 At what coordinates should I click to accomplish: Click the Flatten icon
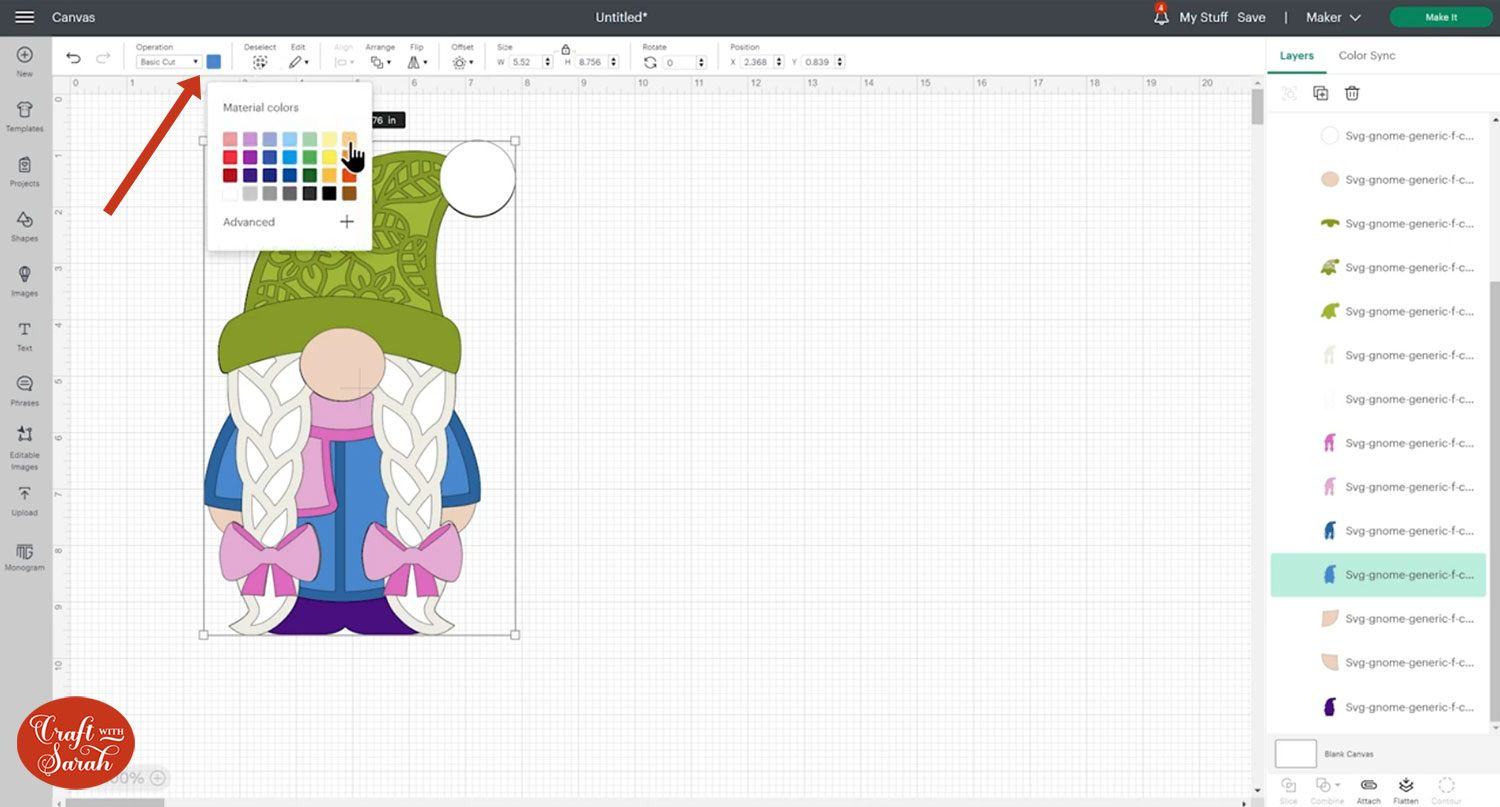[1405, 786]
